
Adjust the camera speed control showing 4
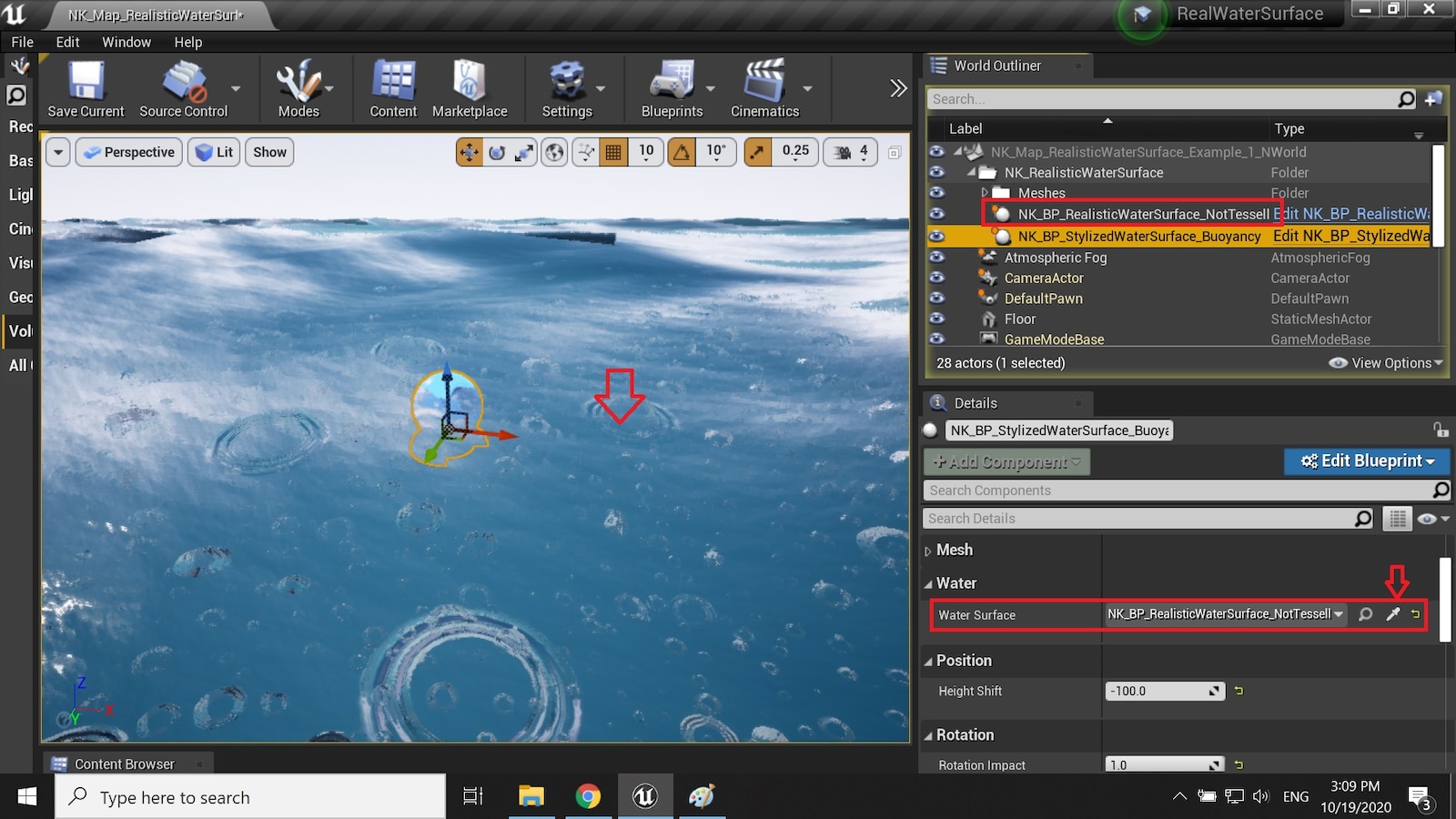click(850, 152)
